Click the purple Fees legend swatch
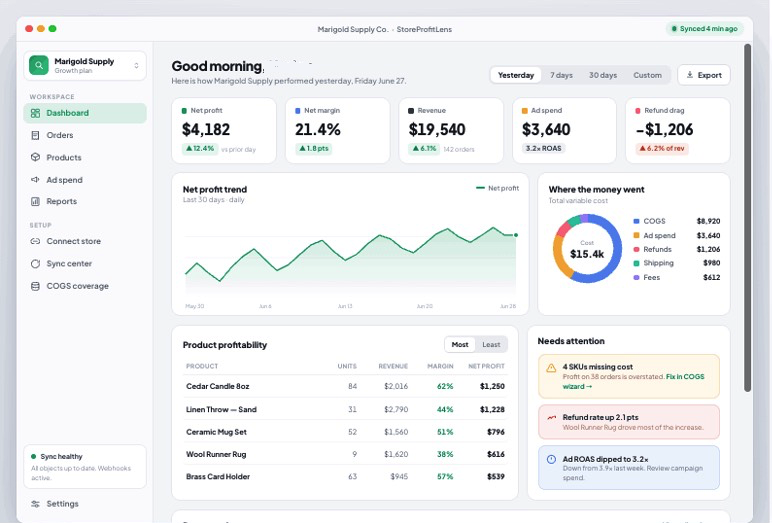Screen dimensions: 772x523 click(636, 278)
